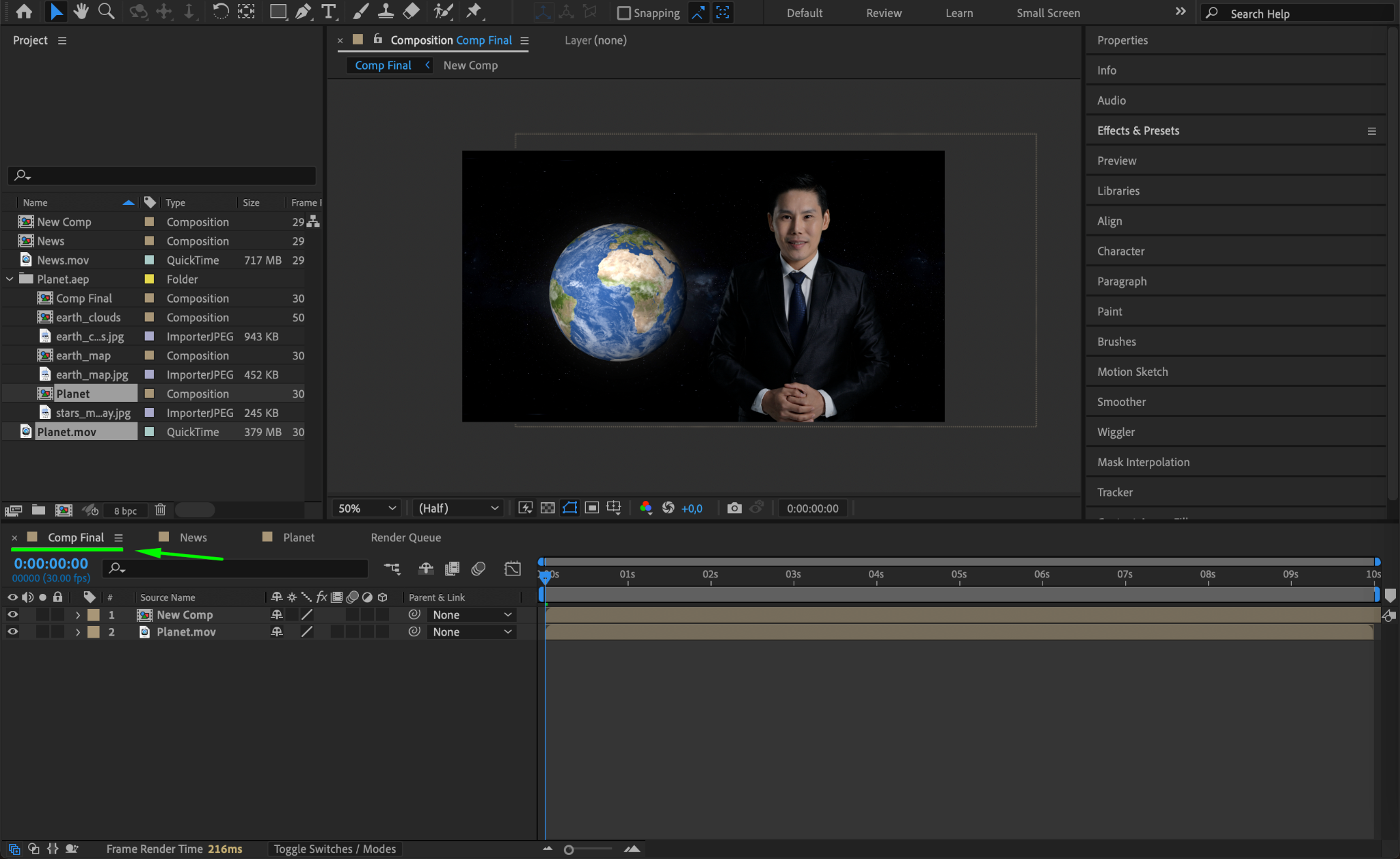Screen dimensions: 1400x859
Task: Hide the Planet.mov layer
Action: [x=12, y=631]
